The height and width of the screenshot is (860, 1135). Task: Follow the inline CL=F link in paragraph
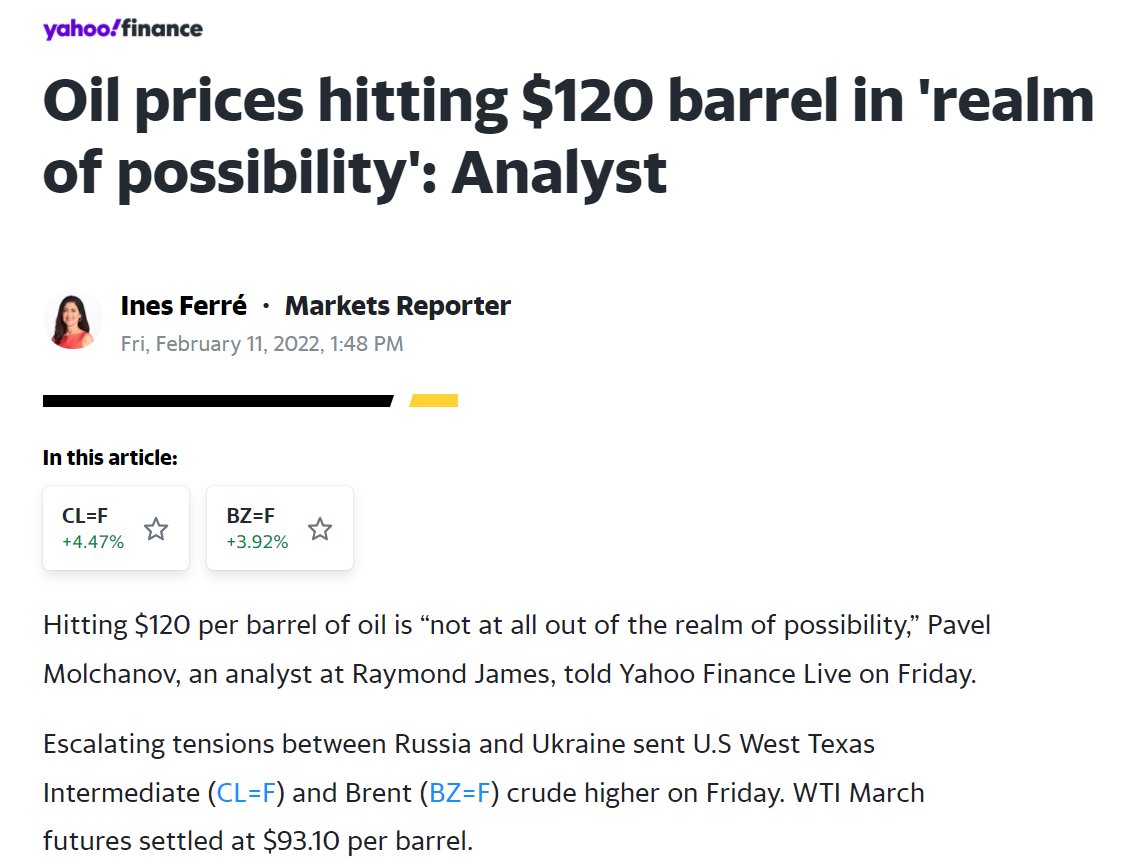(246, 793)
